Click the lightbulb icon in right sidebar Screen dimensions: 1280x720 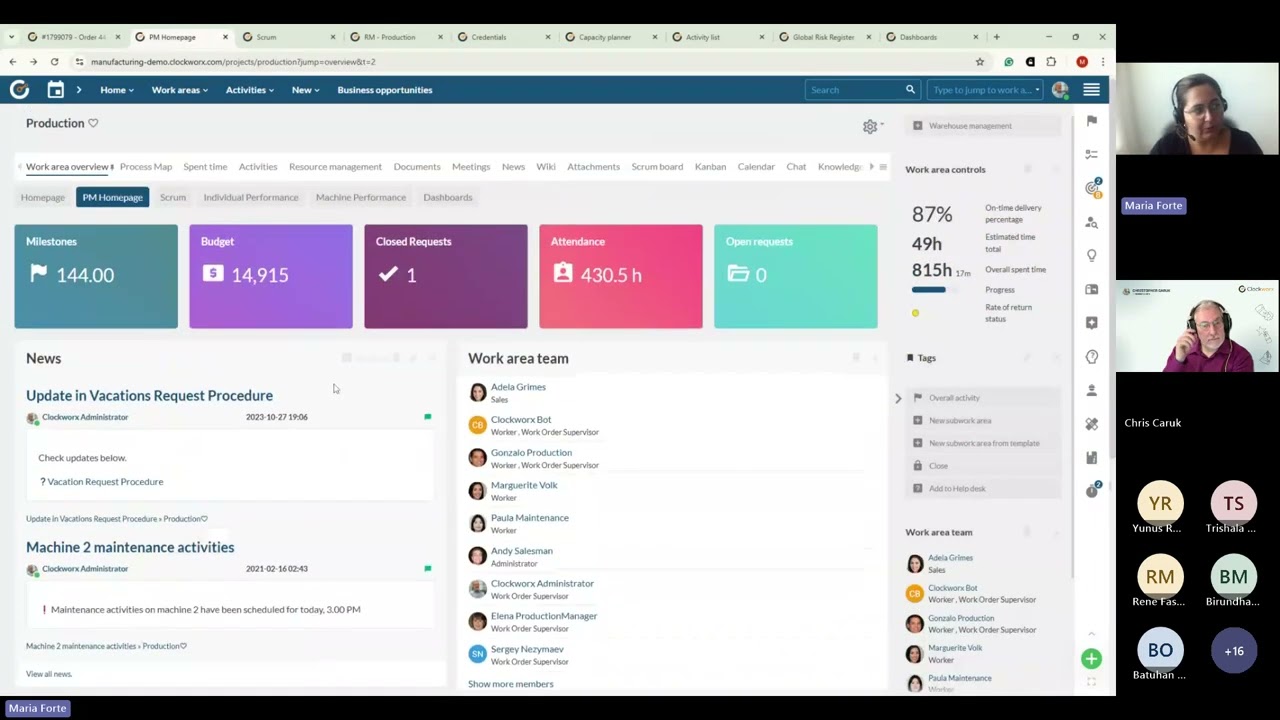coord(1092,256)
